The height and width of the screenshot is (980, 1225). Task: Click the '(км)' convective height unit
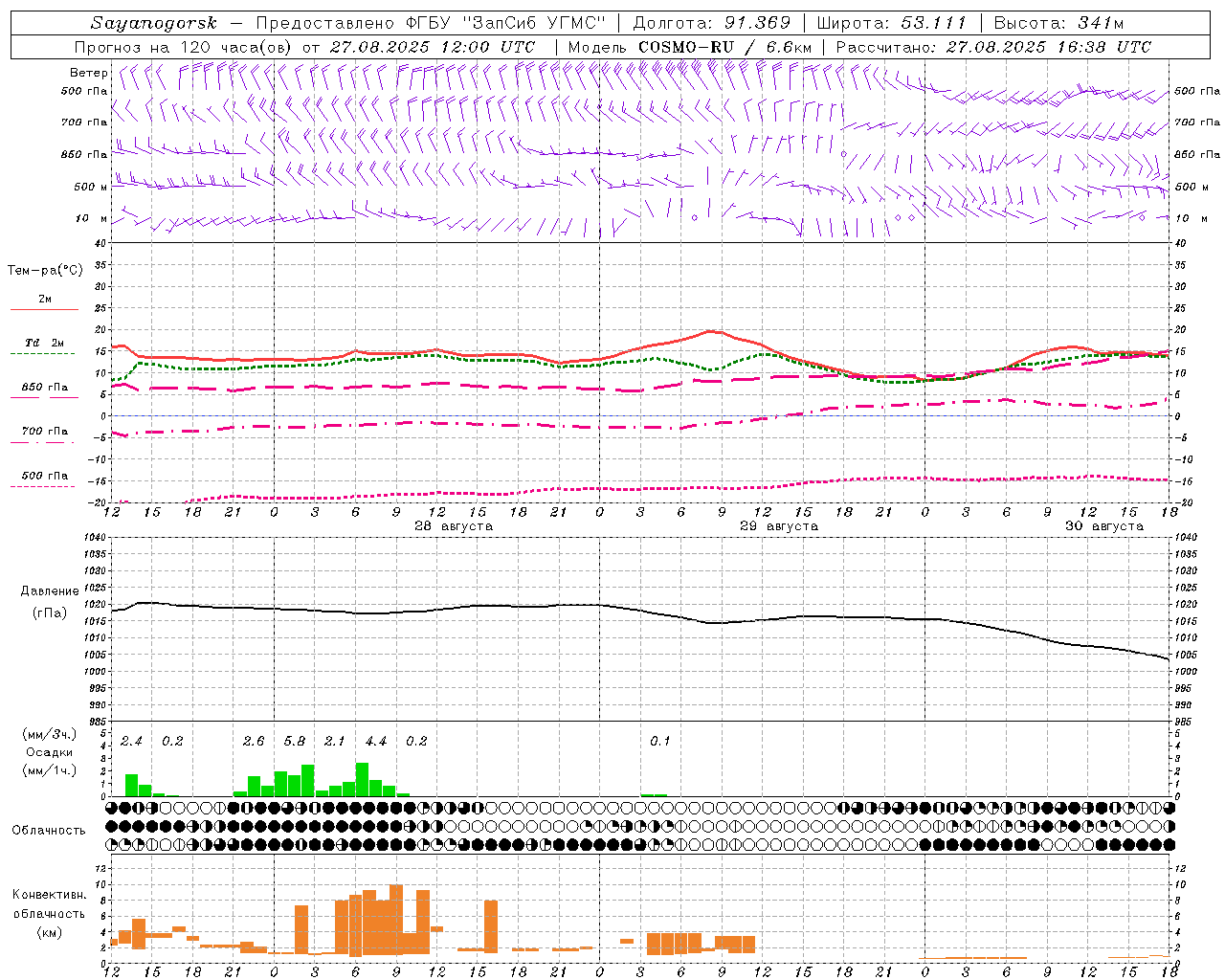[50, 931]
